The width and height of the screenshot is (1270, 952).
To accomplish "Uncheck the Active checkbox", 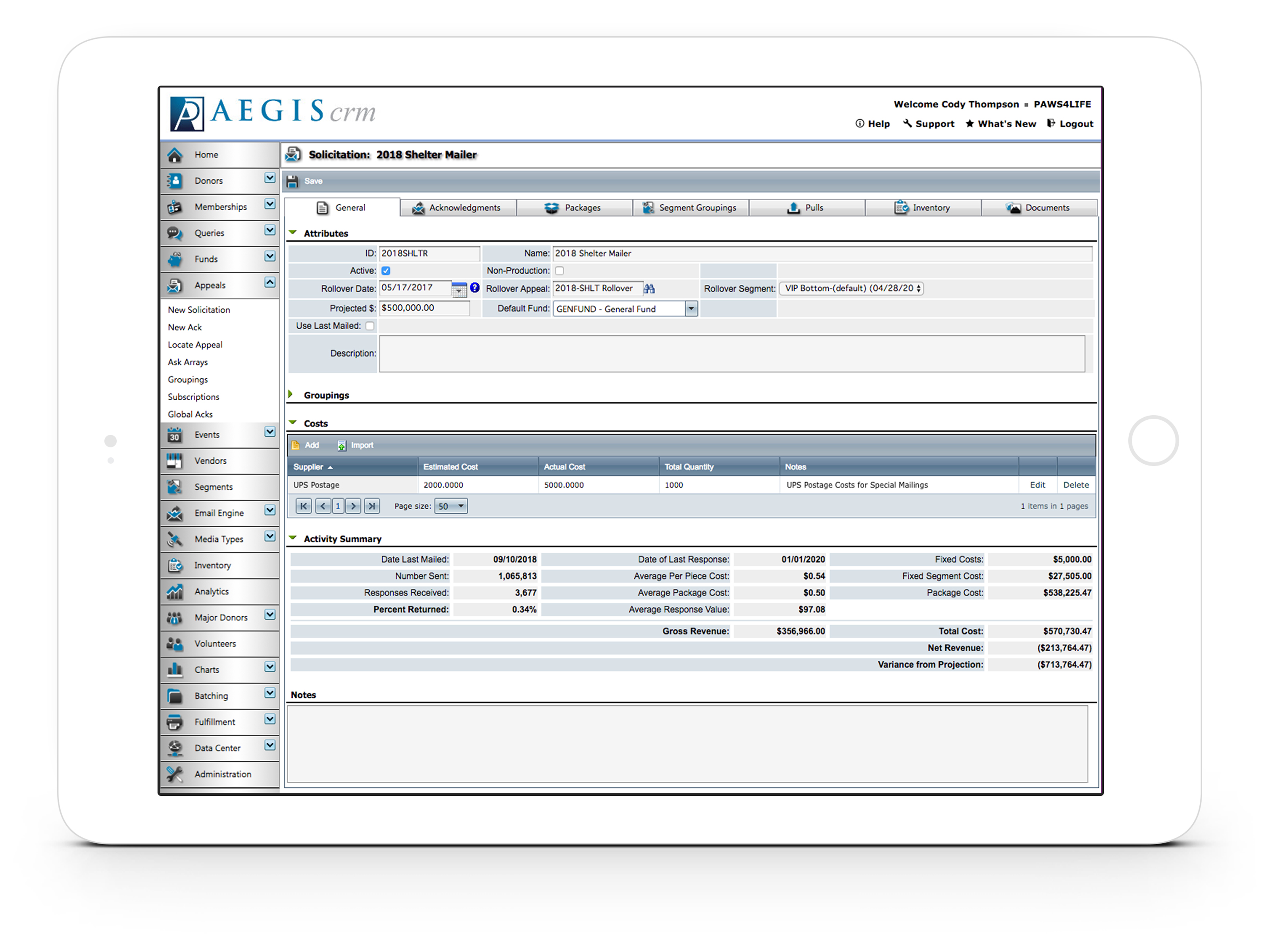I will point(386,270).
